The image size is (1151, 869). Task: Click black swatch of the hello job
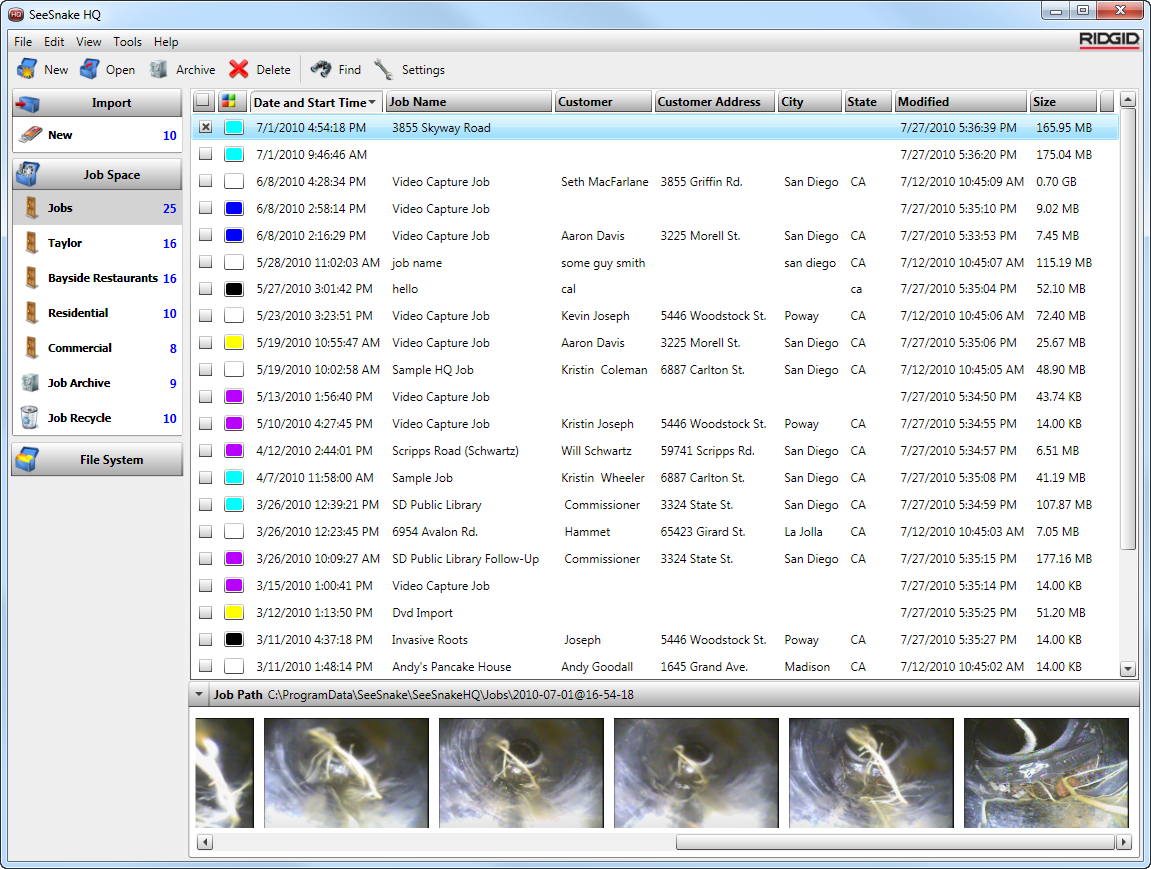233,289
